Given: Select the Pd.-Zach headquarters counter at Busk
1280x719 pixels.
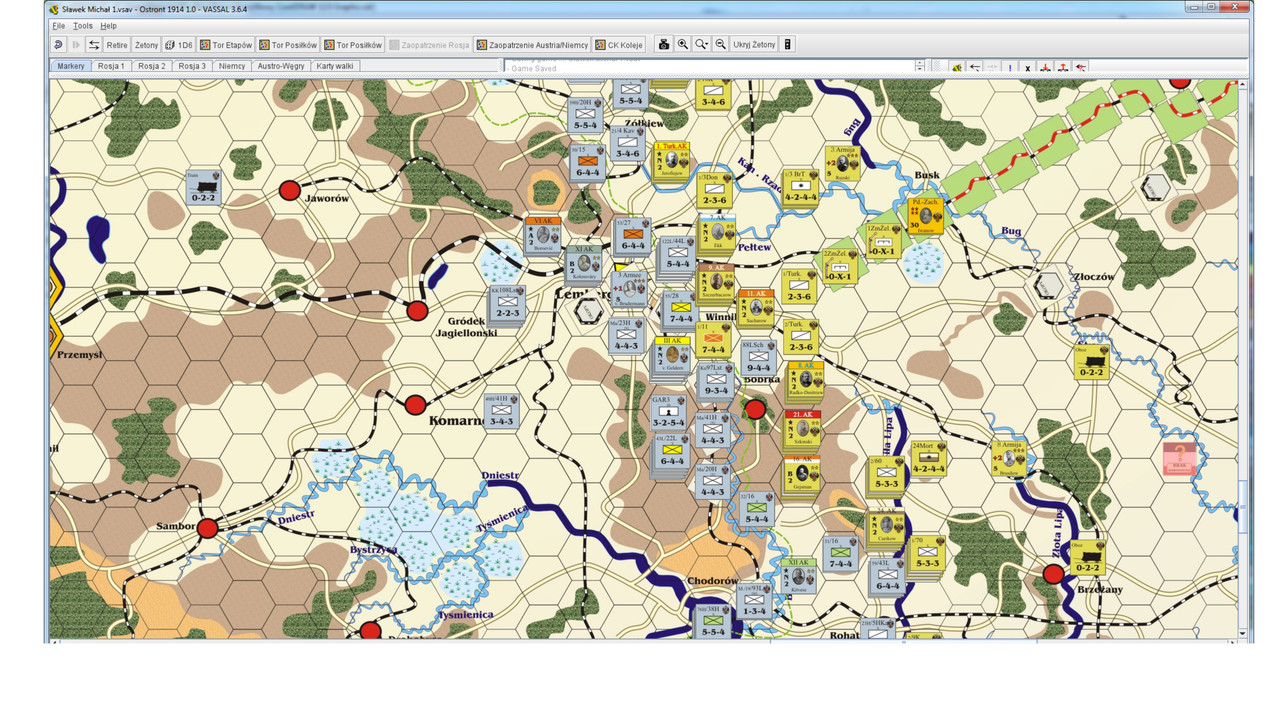Looking at the screenshot, I should pos(926,215).
